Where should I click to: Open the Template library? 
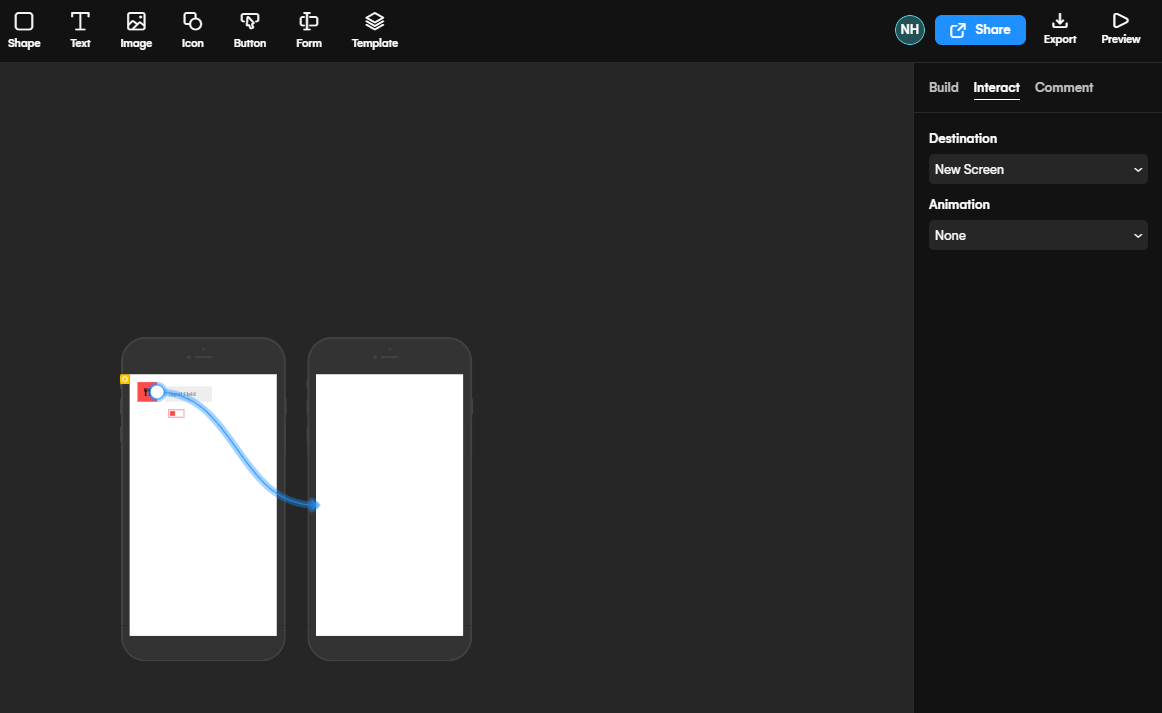pyautogui.click(x=374, y=29)
